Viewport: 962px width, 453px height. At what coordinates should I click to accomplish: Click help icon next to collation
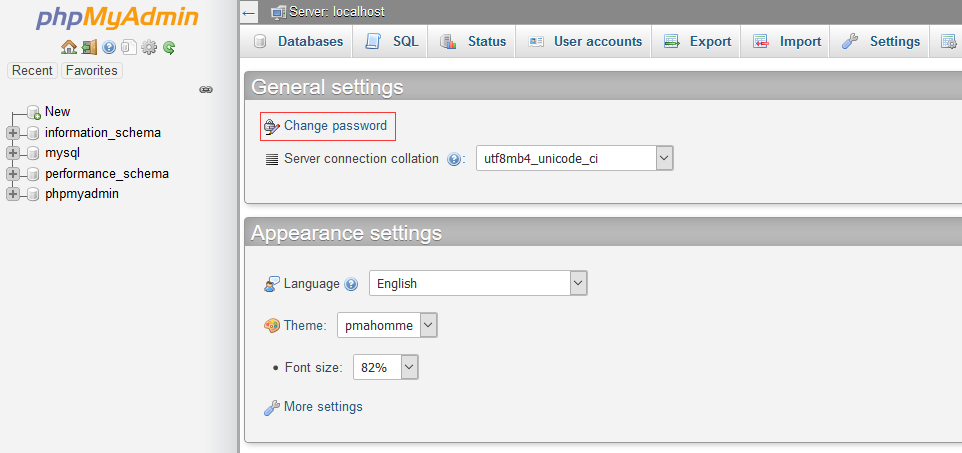point(453,160)
